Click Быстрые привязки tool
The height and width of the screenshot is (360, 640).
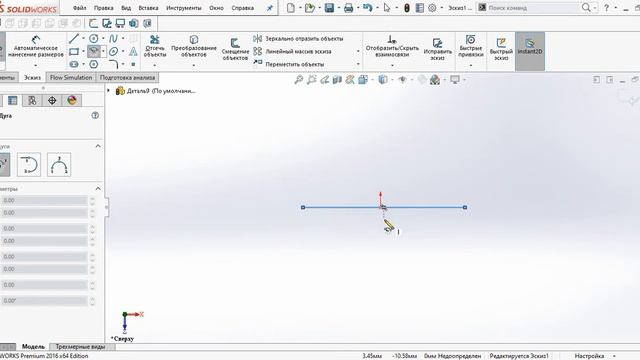pyautogui.click(x=471, y=46)
